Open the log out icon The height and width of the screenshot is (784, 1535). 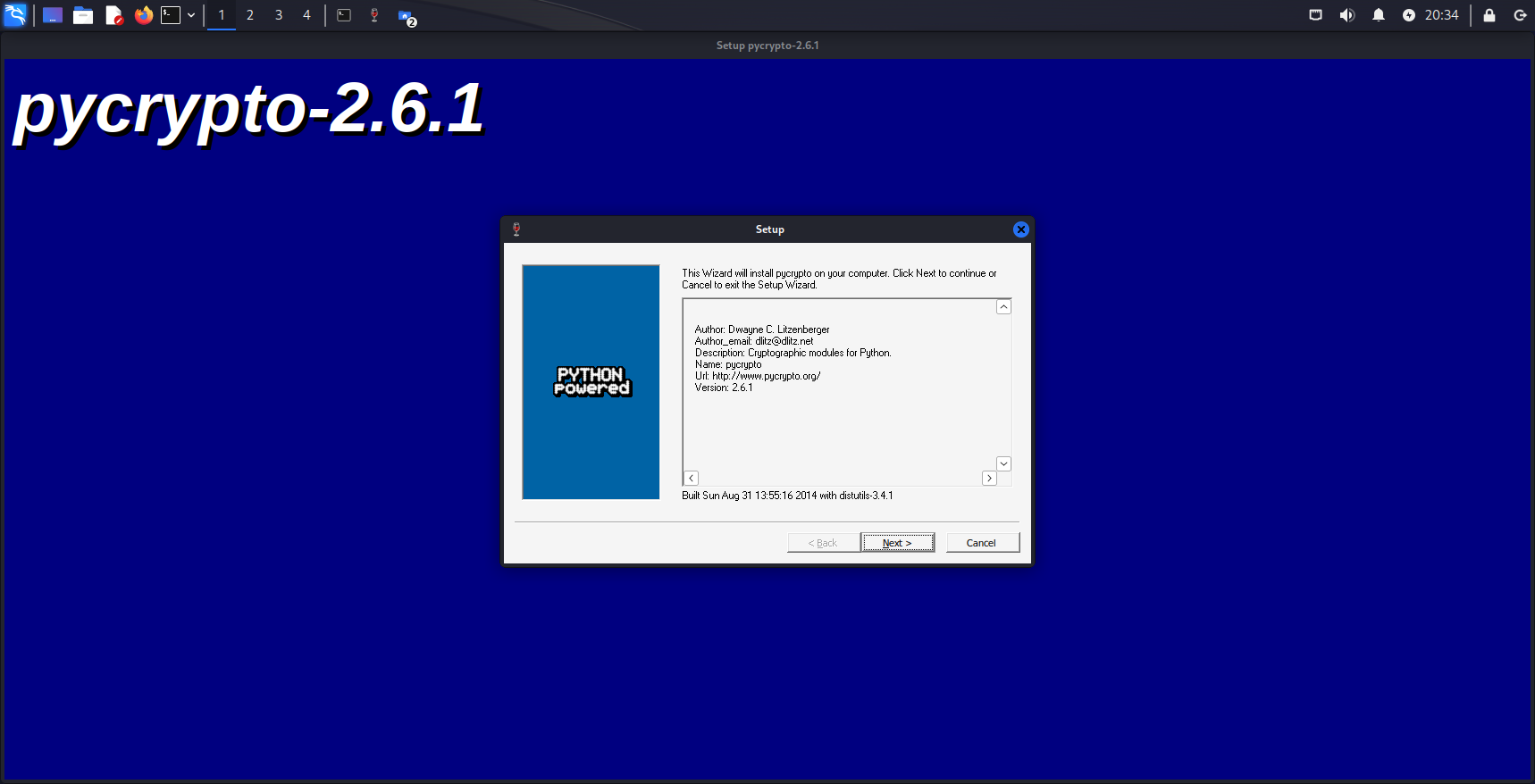(1520, 15)
